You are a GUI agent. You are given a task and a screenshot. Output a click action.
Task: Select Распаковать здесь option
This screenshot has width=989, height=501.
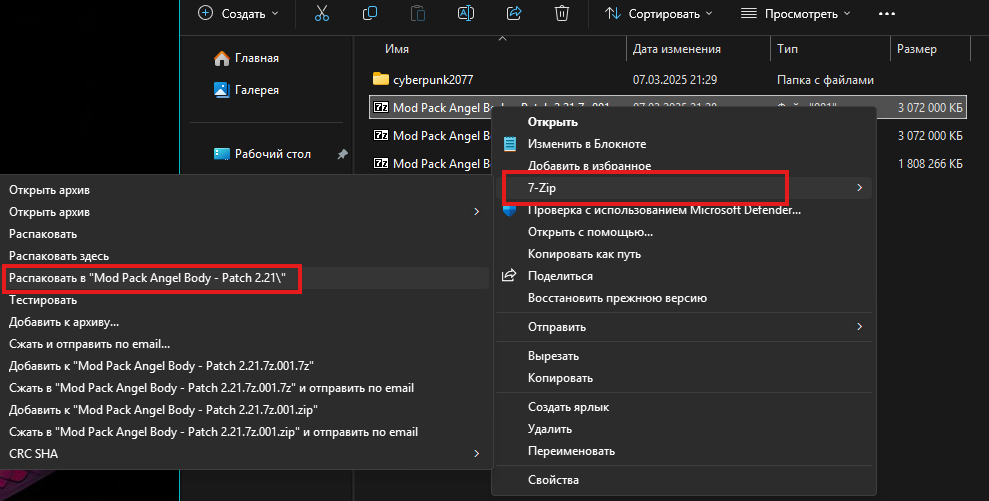point(59,256)
